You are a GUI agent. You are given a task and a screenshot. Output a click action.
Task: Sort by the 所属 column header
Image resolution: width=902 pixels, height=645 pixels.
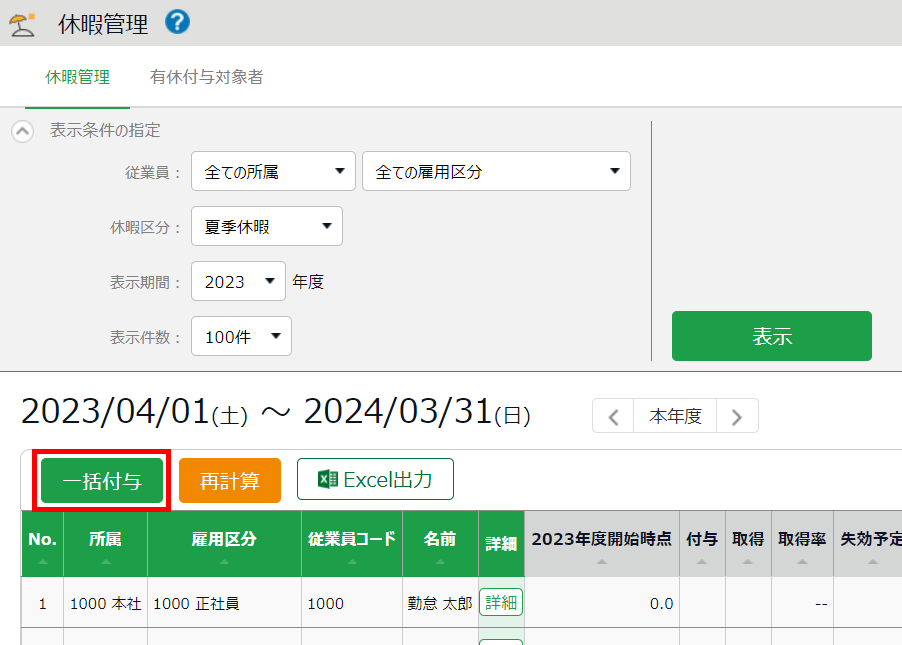pyautogui.click(x=105, y=544)
